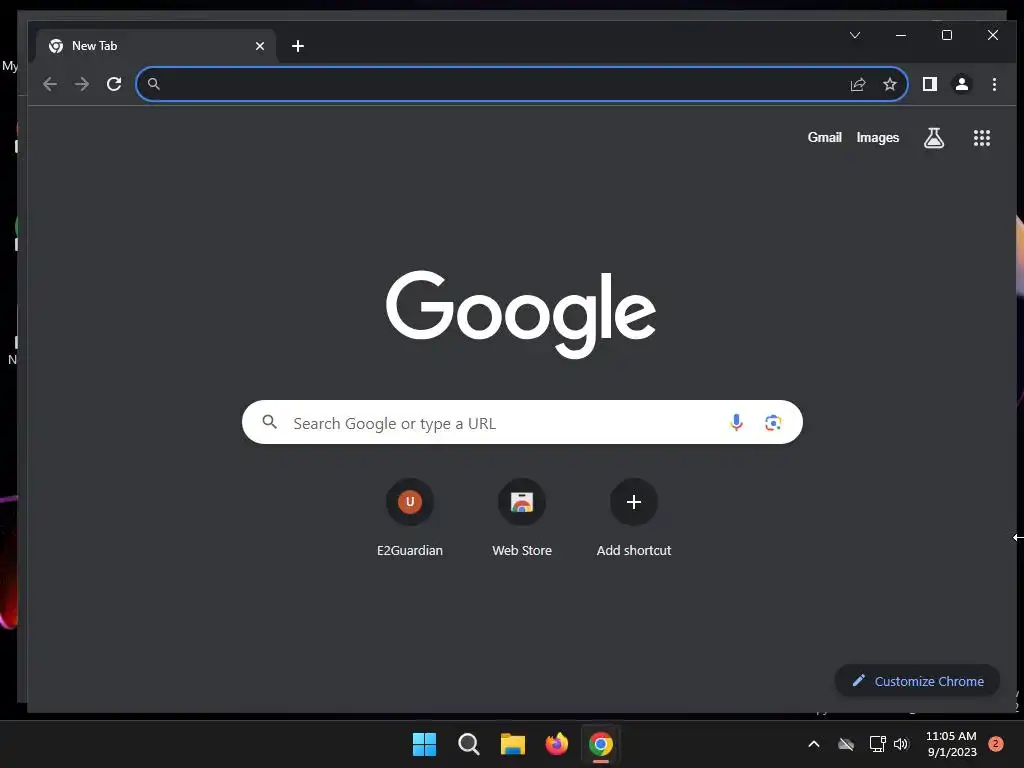The width and height of the screenshot is (1024, 768).
Task: Start voice search with microphone icon
Action: [x=736, y=423]
